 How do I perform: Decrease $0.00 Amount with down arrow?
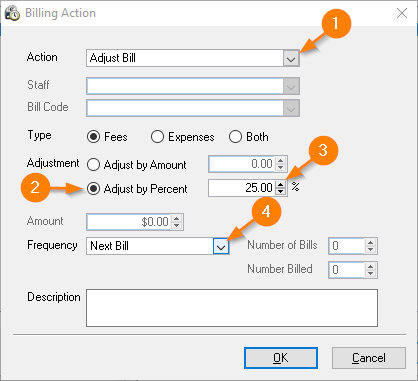point(177,226)
